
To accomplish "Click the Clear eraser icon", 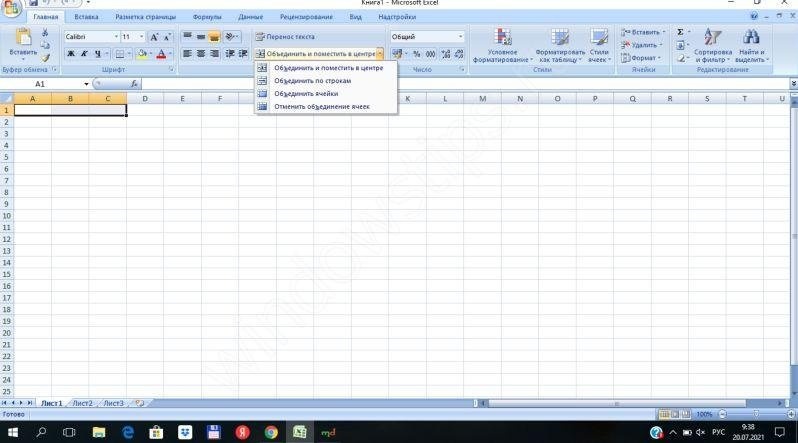I will pyautogui.click(x=680, y=58).
